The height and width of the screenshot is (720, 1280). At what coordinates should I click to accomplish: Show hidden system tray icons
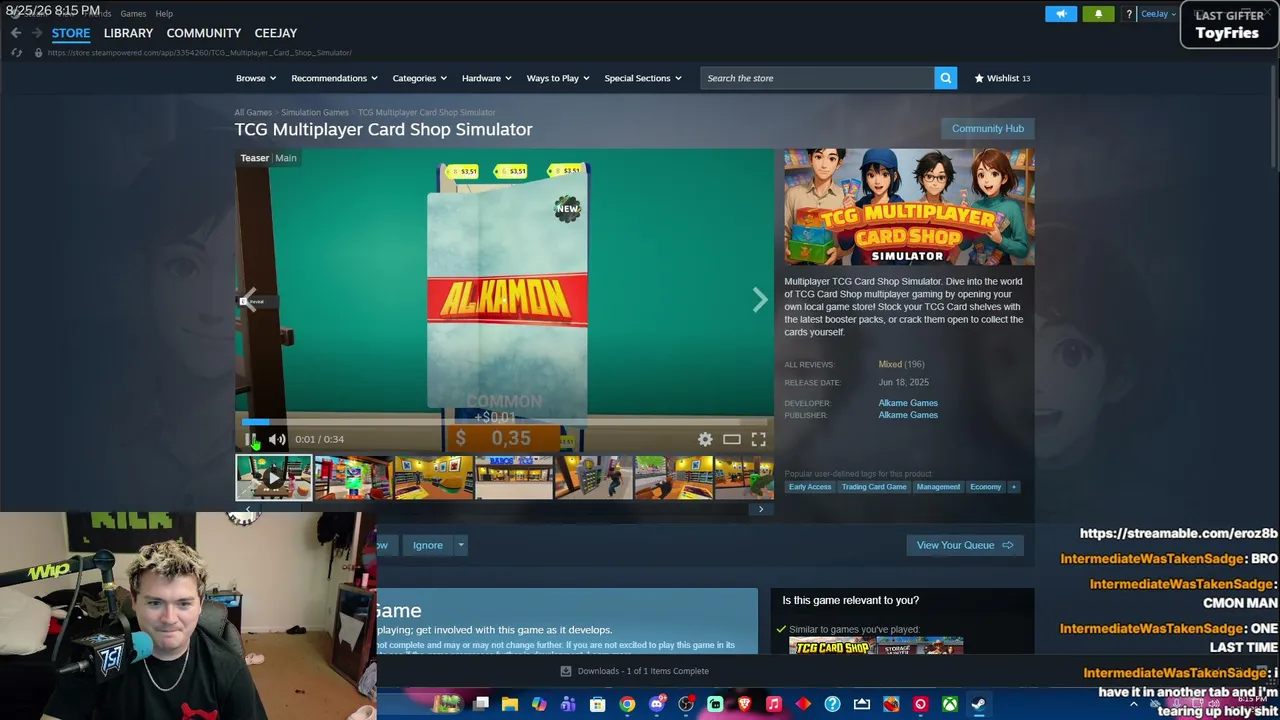(1133, 704)
